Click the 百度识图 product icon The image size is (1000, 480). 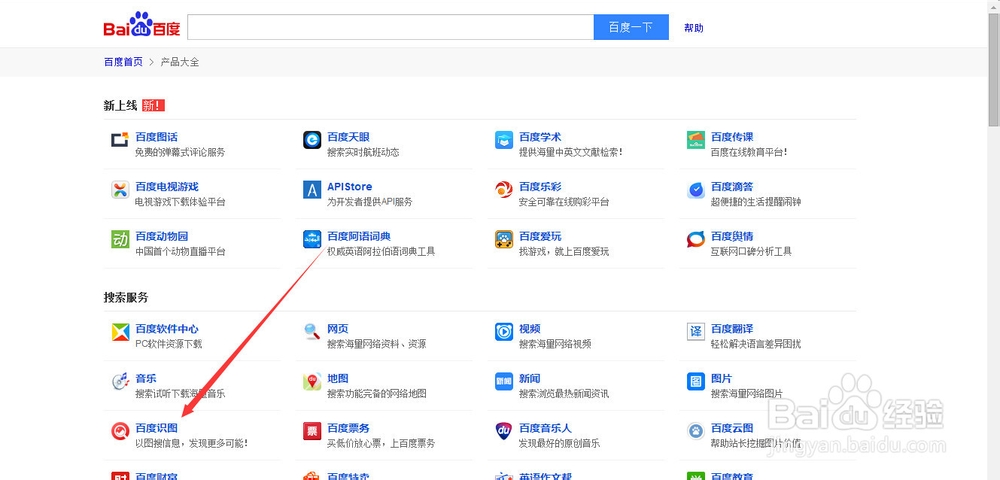click(x=120, y=432)
